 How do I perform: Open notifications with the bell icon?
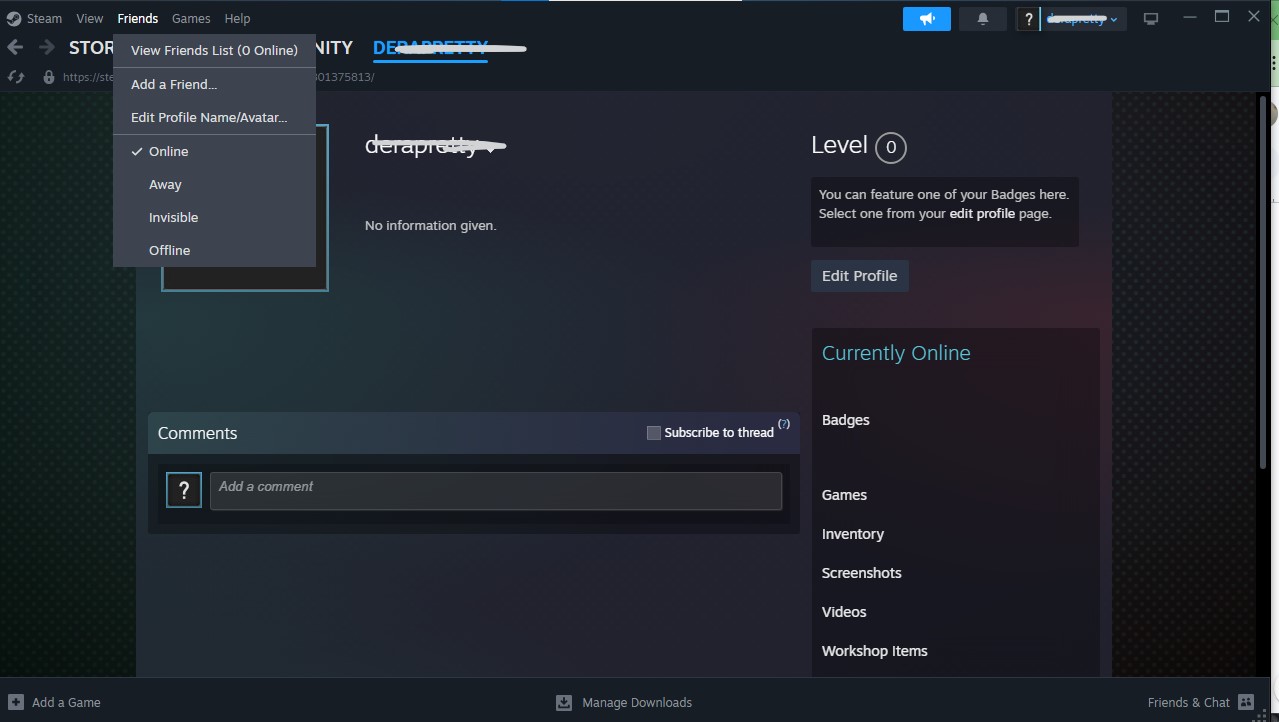[x=982, y=18]
